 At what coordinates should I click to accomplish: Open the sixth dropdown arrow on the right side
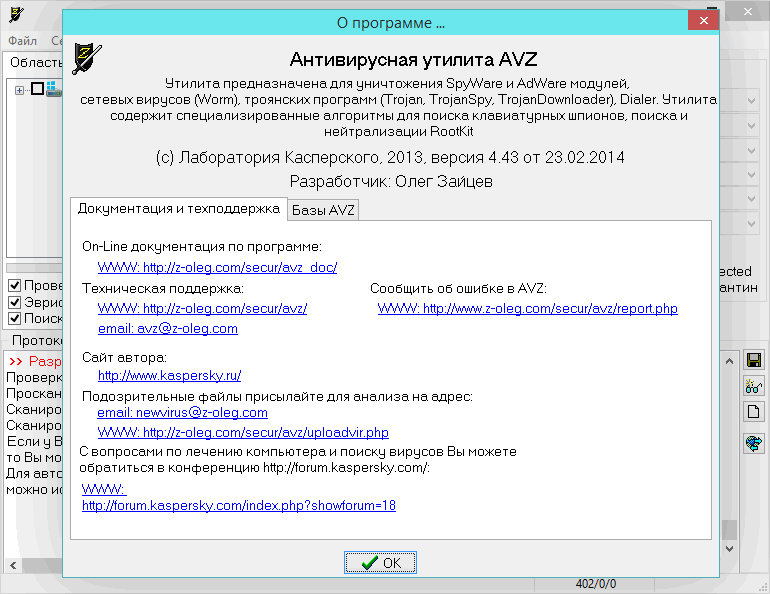751,223
